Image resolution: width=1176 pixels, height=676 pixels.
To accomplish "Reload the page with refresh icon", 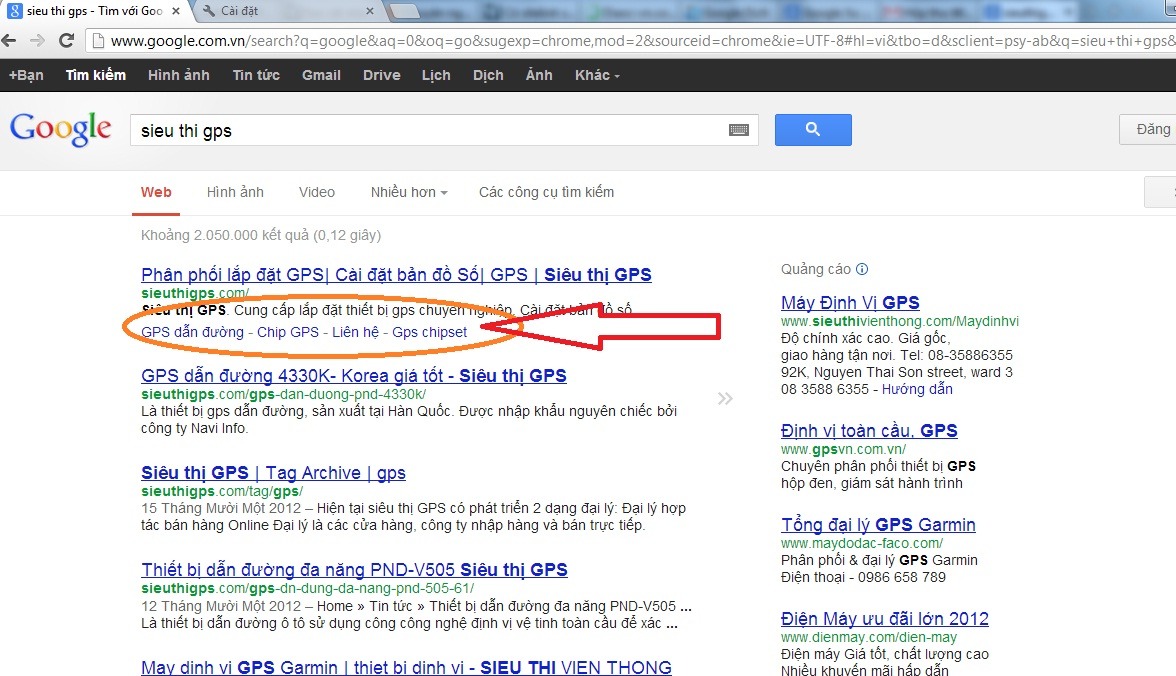I will [x=66, y=41].
